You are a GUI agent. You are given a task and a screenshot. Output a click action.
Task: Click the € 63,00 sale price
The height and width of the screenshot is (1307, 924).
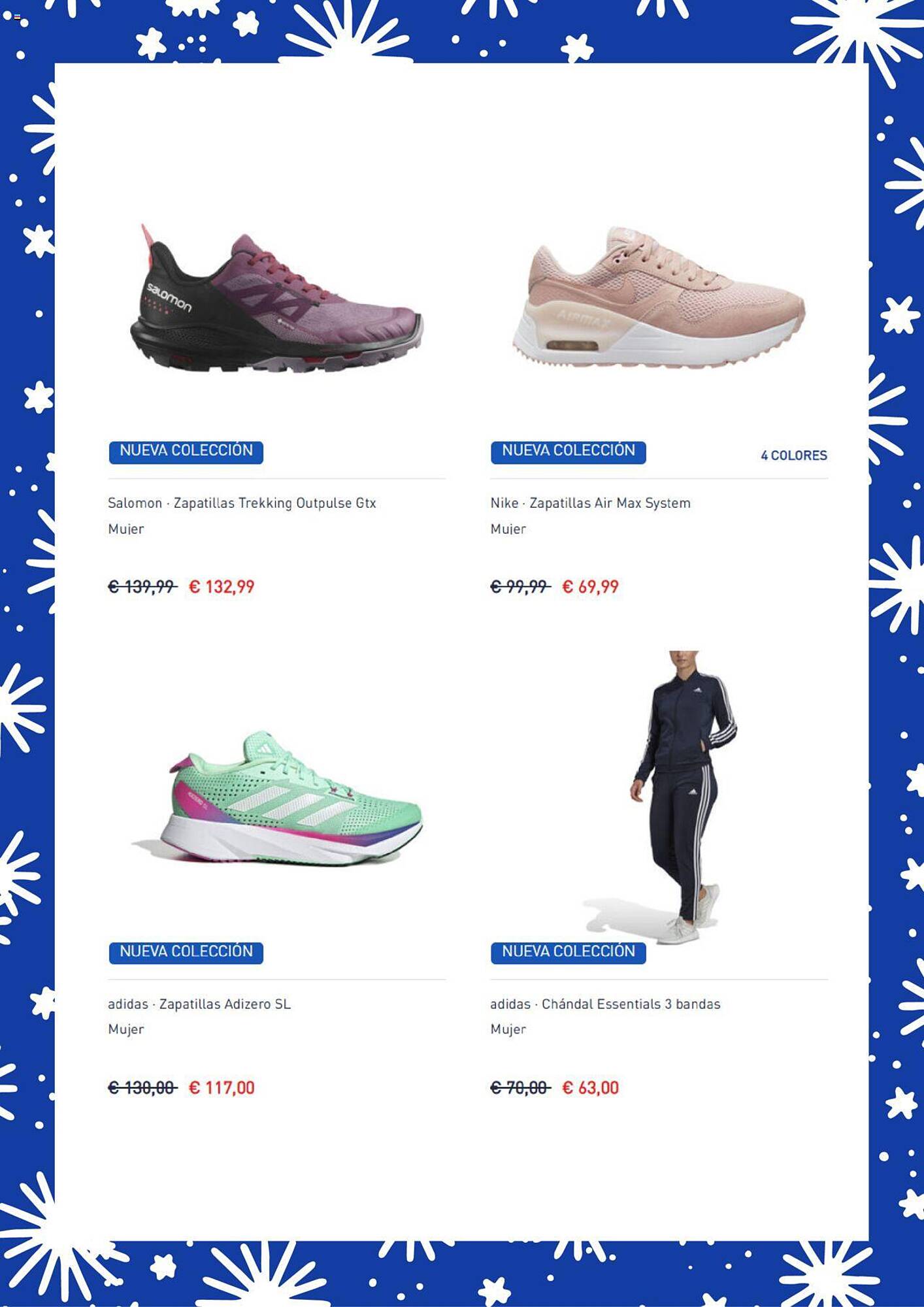click(590, 1087)
